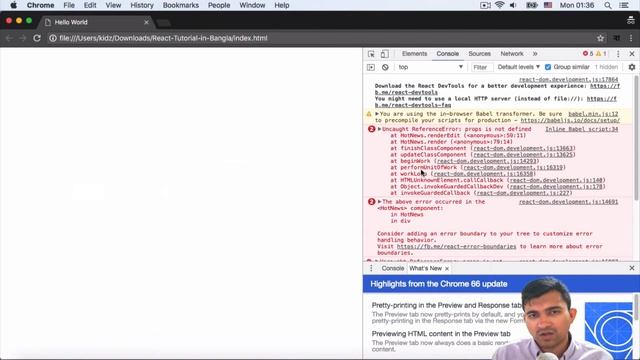Open the babeljs.io docs setup link

(570, 120)
